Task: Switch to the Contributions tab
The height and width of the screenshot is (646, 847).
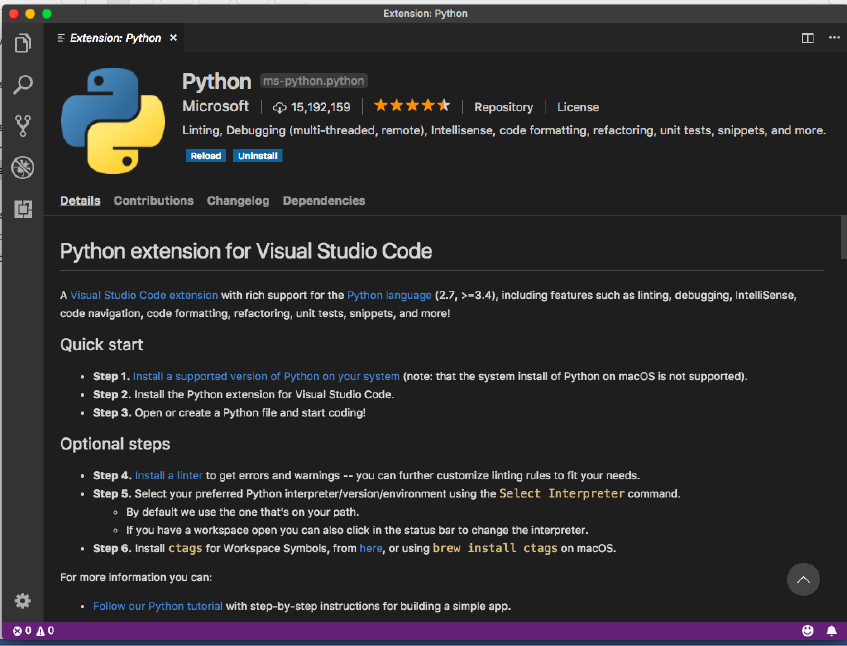Action: tap(153, 201)
